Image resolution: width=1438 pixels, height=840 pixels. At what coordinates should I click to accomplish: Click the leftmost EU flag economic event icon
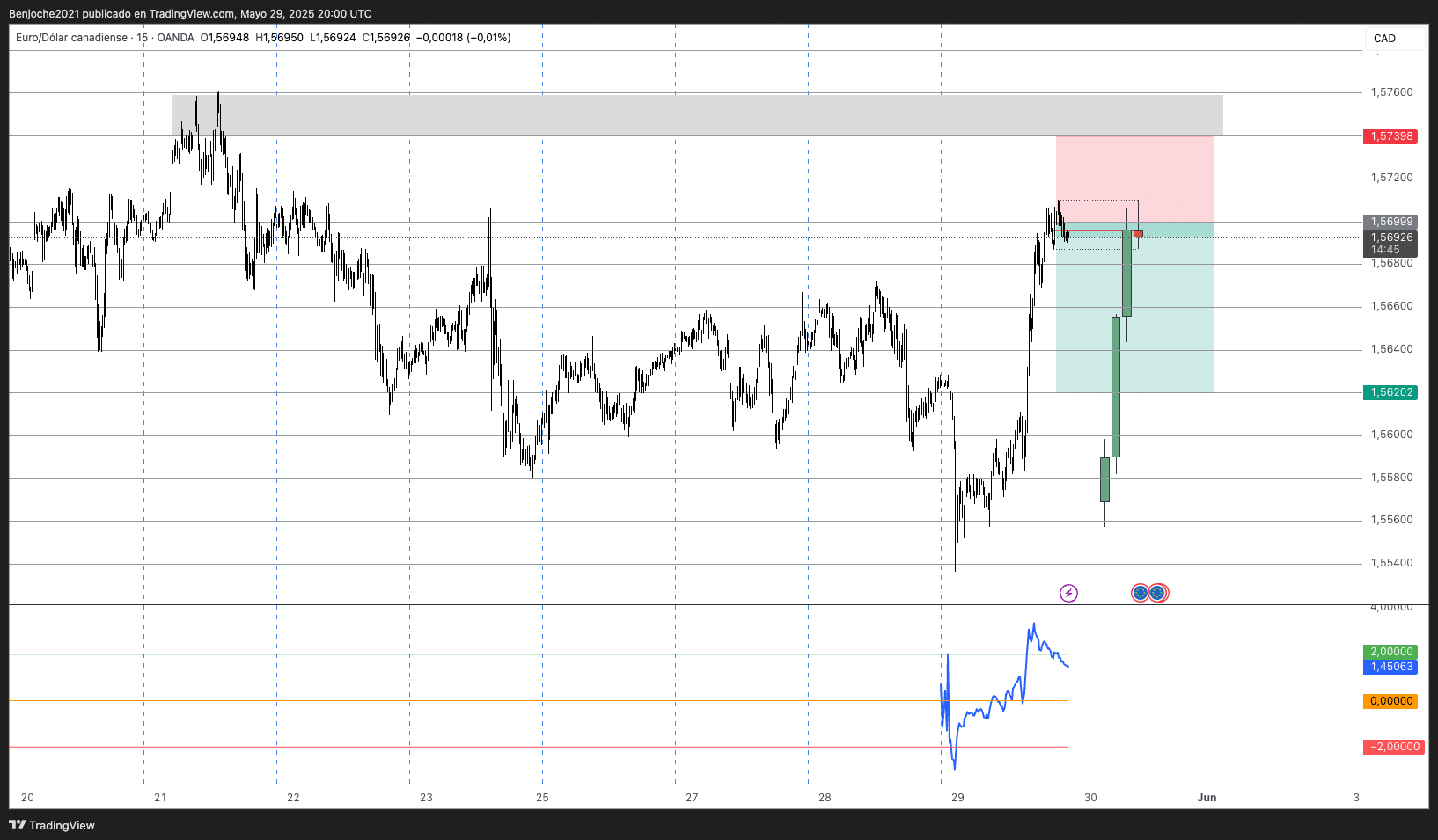(x=1140, y=593)
